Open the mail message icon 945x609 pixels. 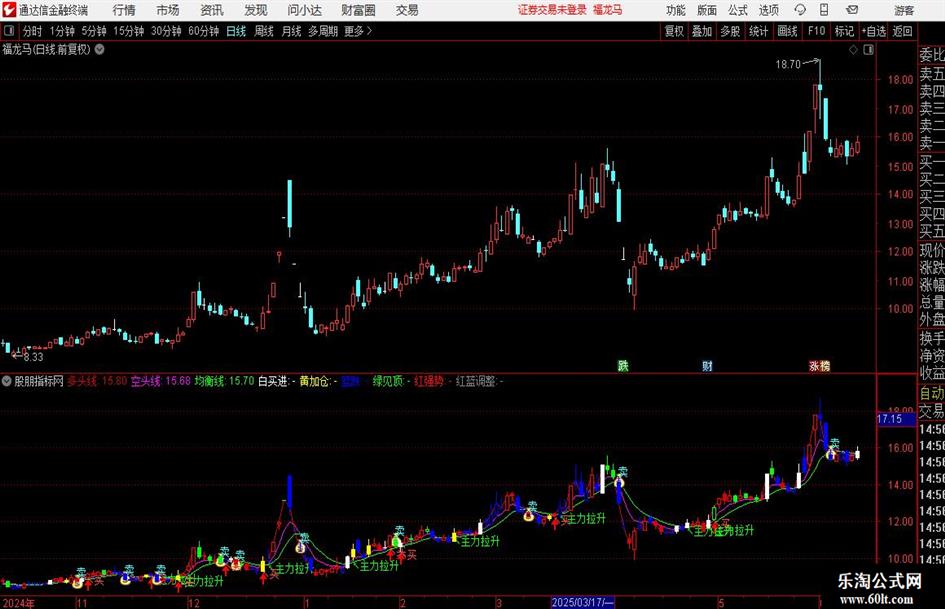coord(852,10)
